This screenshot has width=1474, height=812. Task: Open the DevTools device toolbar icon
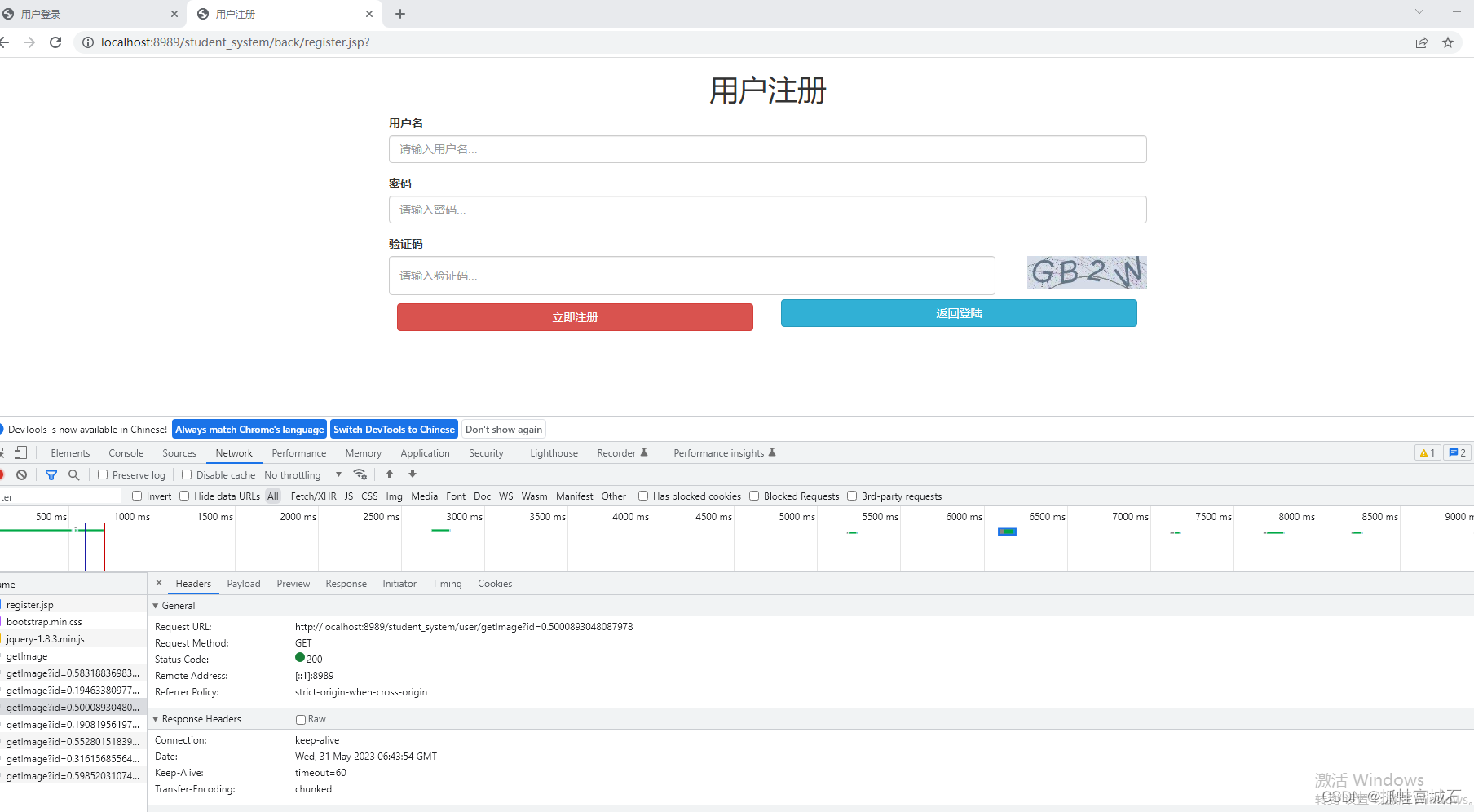(20, 452)
